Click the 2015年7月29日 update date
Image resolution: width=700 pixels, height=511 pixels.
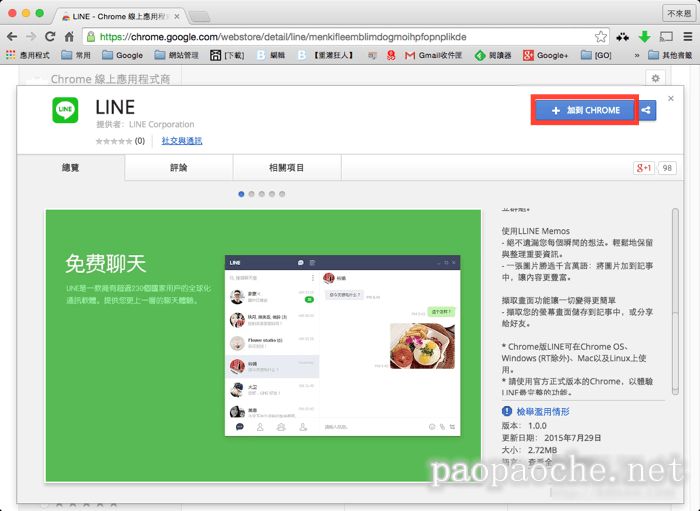coord(572,438)
